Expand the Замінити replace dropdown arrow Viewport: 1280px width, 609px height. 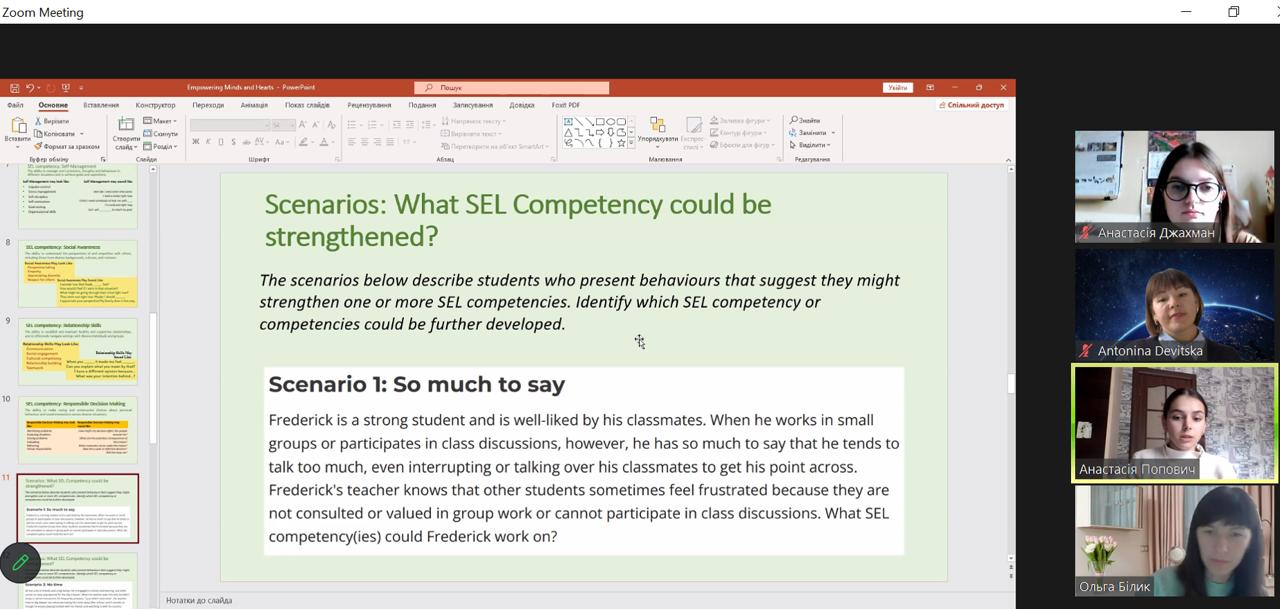click(x=833, y=133)
